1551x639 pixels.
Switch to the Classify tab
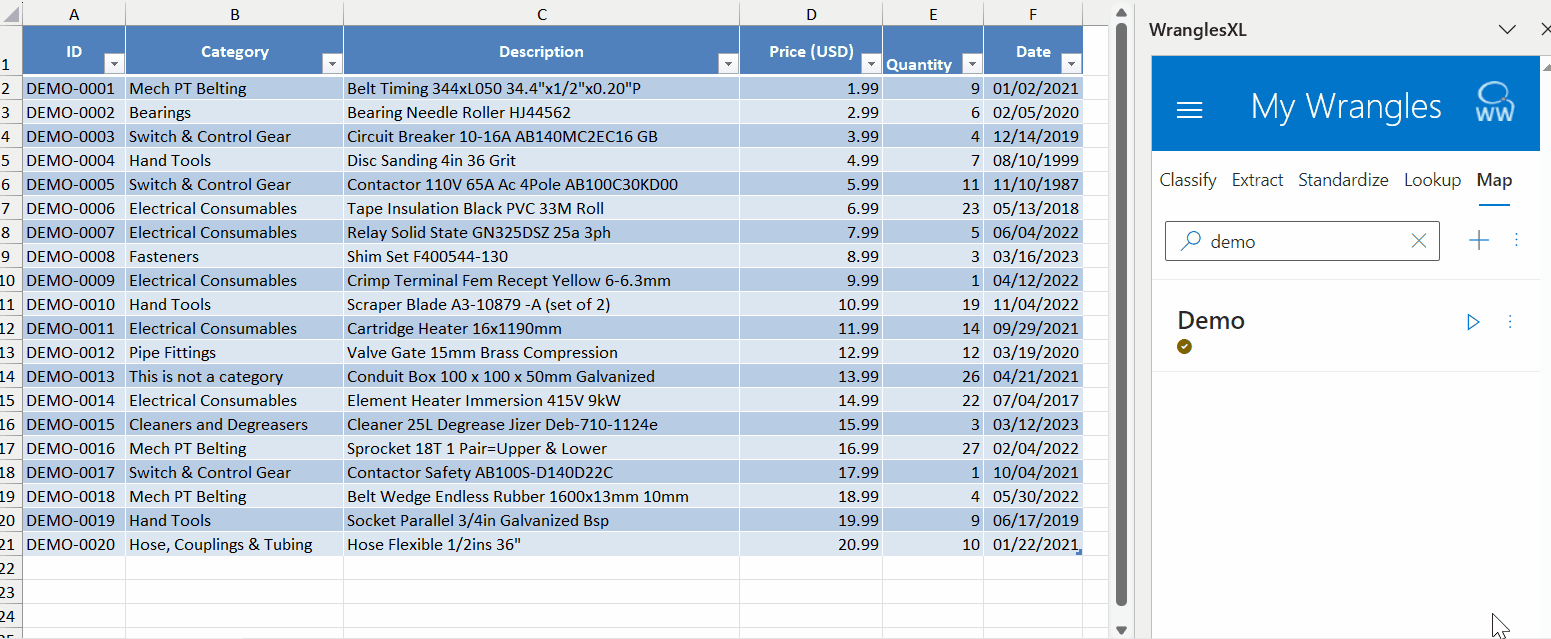point(1187,180)
